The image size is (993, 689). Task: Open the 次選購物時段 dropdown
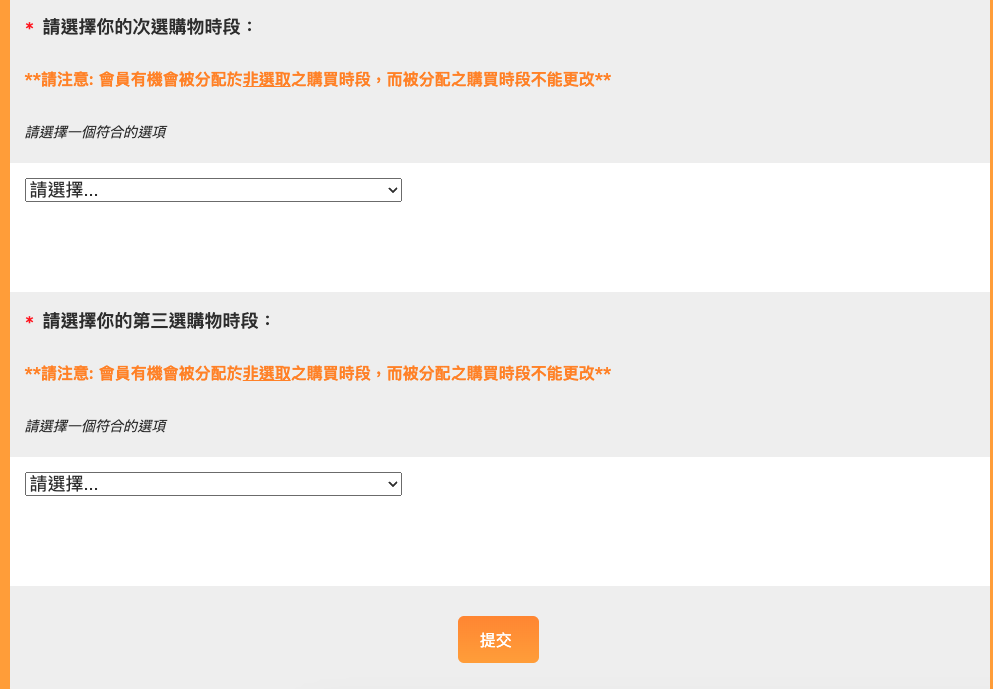[212, 190]
